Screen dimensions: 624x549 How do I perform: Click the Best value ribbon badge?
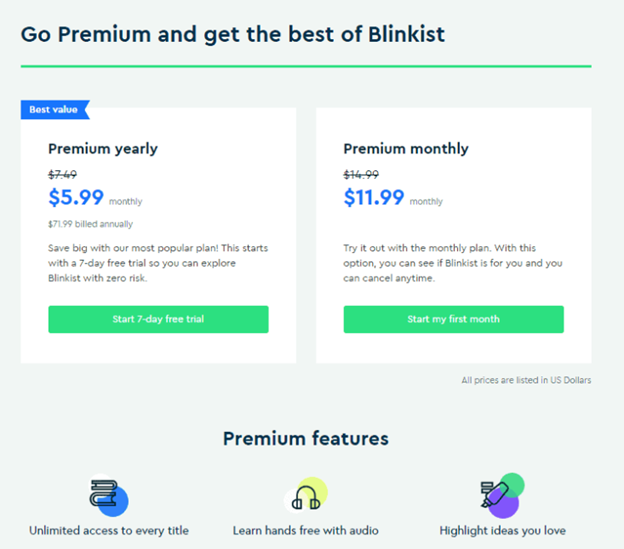55,110
